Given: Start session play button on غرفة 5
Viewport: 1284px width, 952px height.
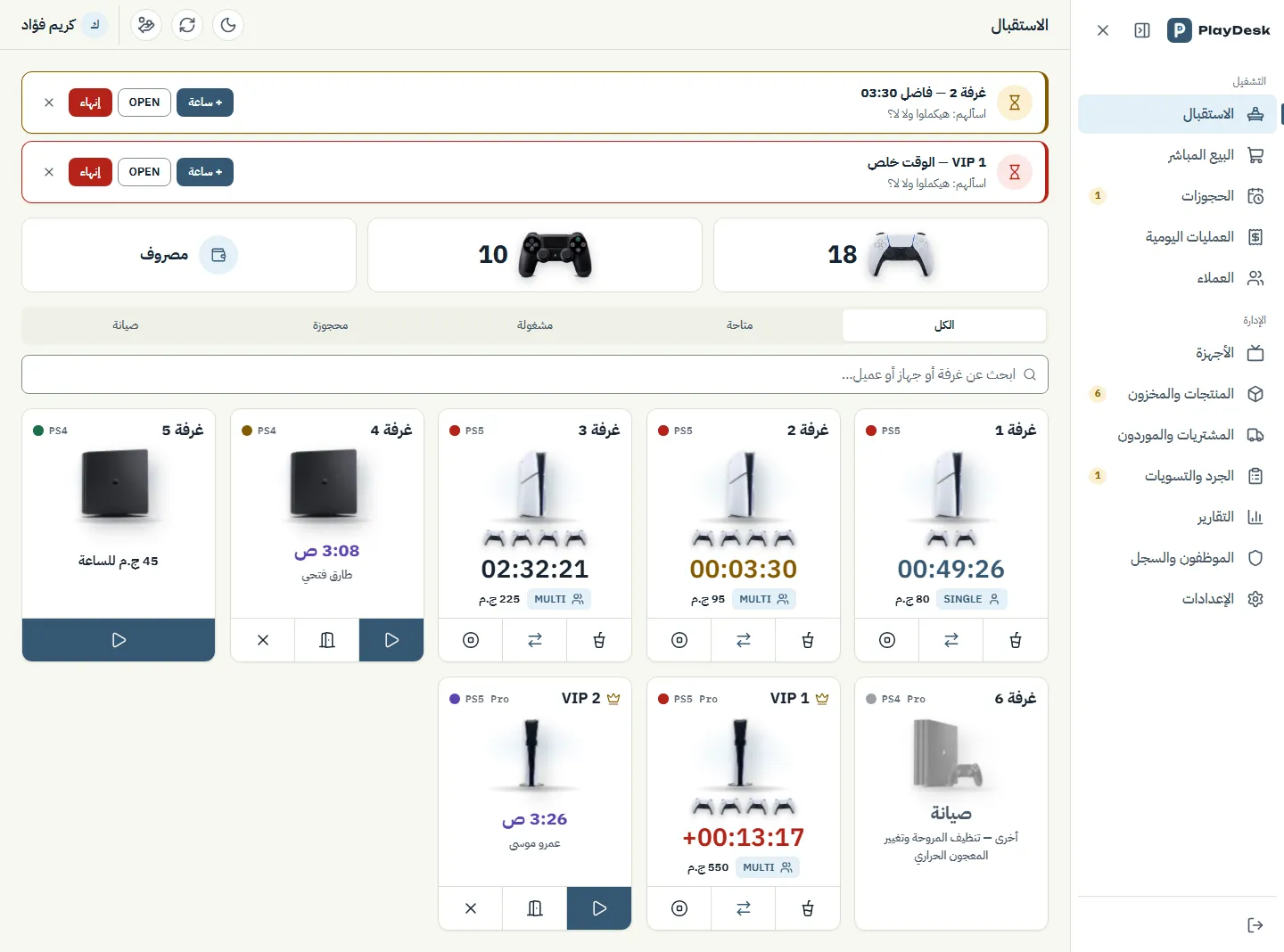Looking at the screenshot, I should (x=119, y=640).
